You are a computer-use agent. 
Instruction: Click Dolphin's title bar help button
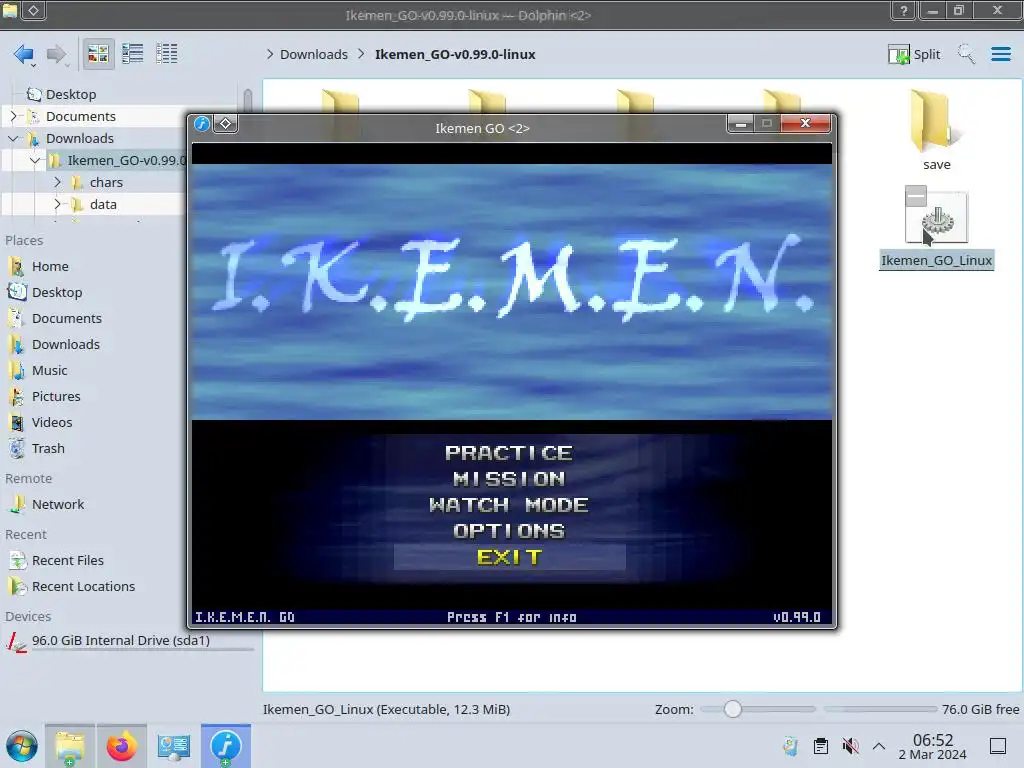[x=903, y=10]
